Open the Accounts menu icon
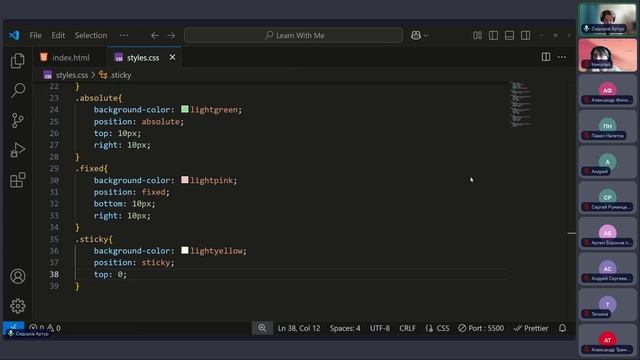Viewport: 640px width, 360px height. click(18, 276)
